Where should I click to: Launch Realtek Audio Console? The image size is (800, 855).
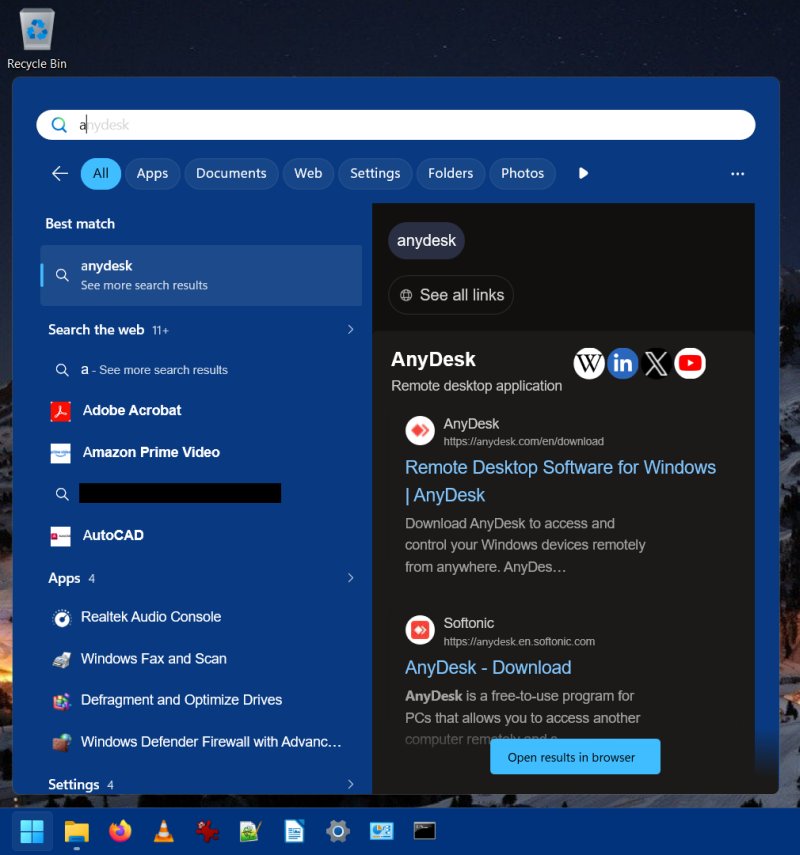pyautogui.click(x=201, y=617)
